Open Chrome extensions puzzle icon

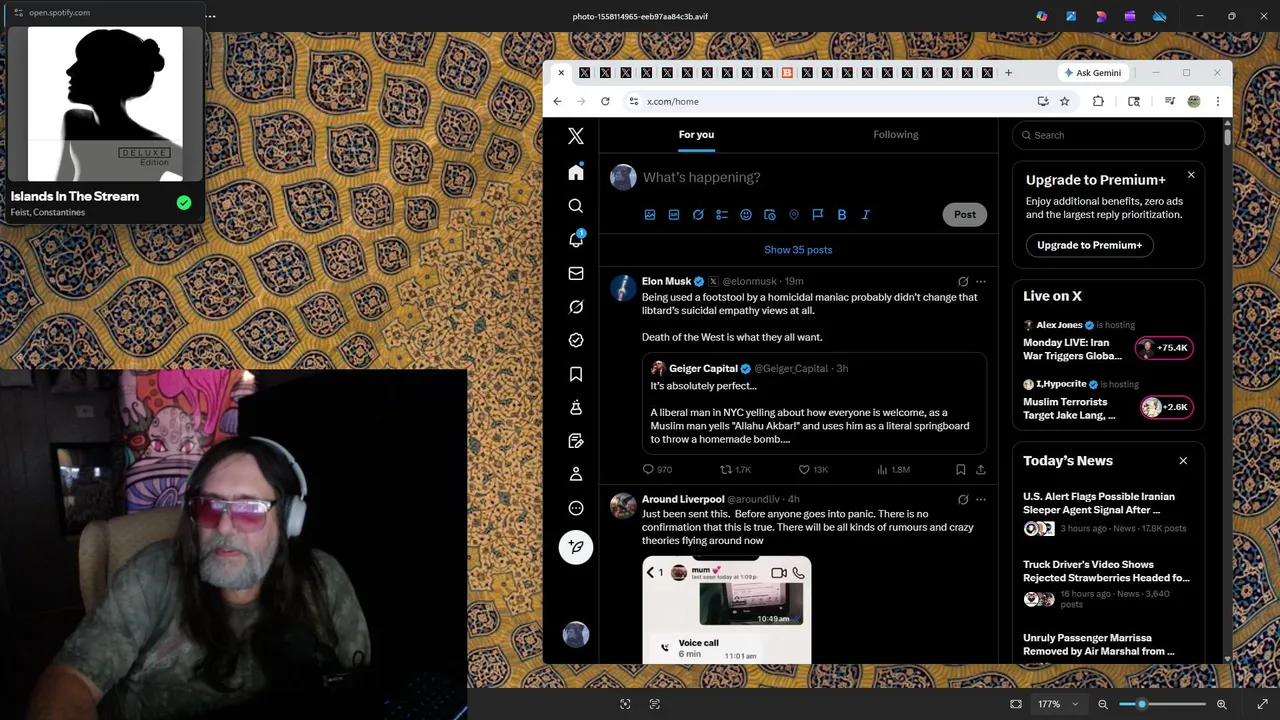click(x=1098, y=101)
